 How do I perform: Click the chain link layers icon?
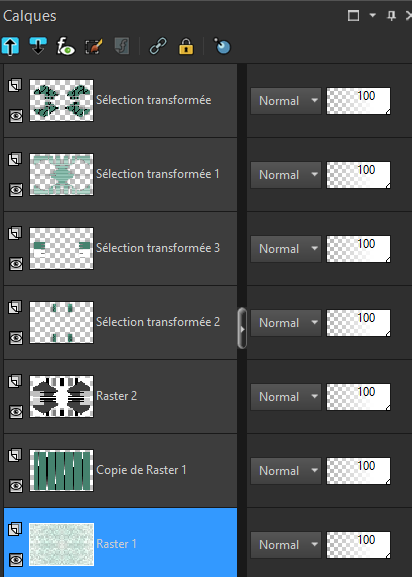158,47
